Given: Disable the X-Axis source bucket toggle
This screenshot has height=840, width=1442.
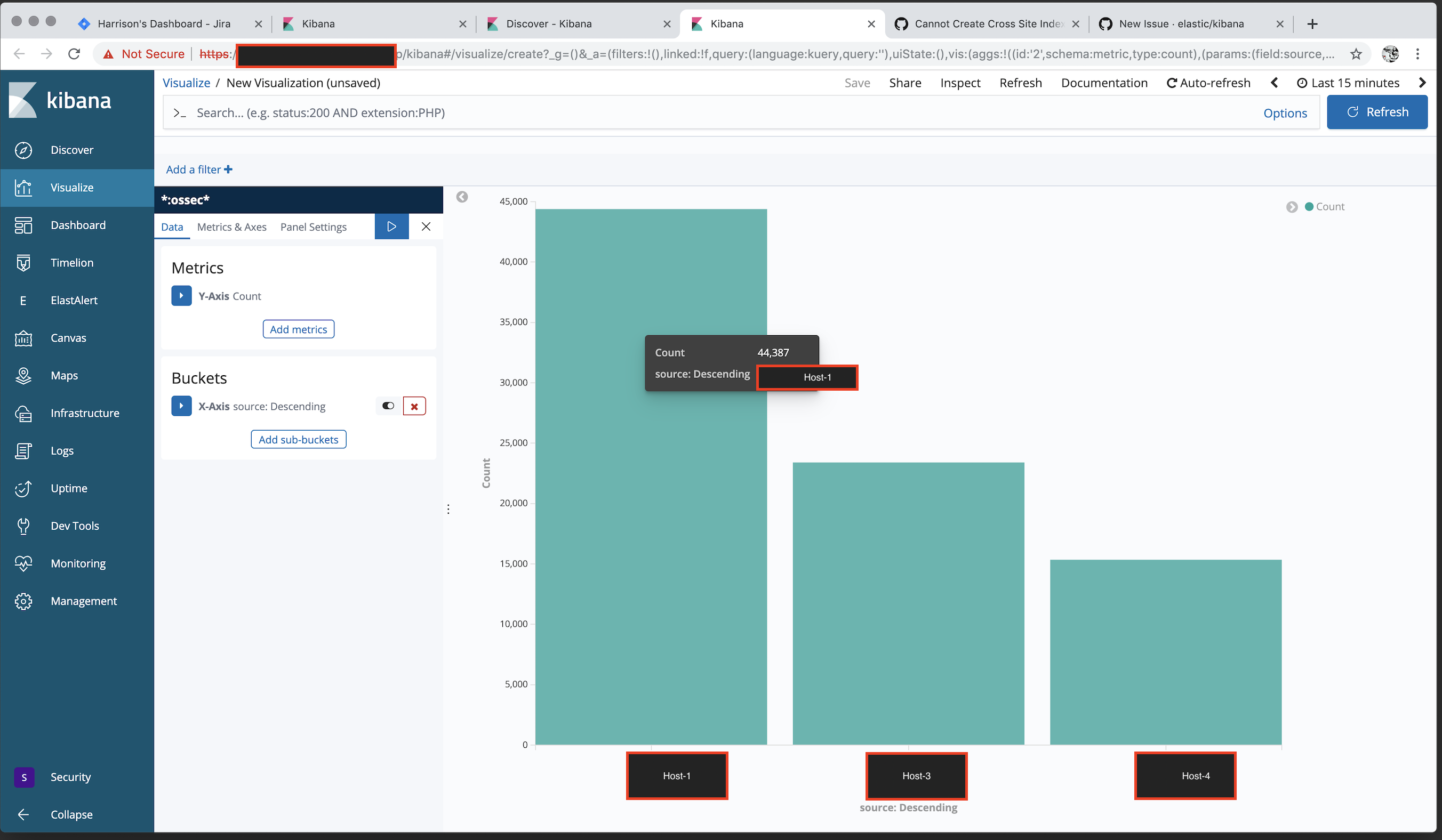Looking at the screenshot, I should pos(388,406).
